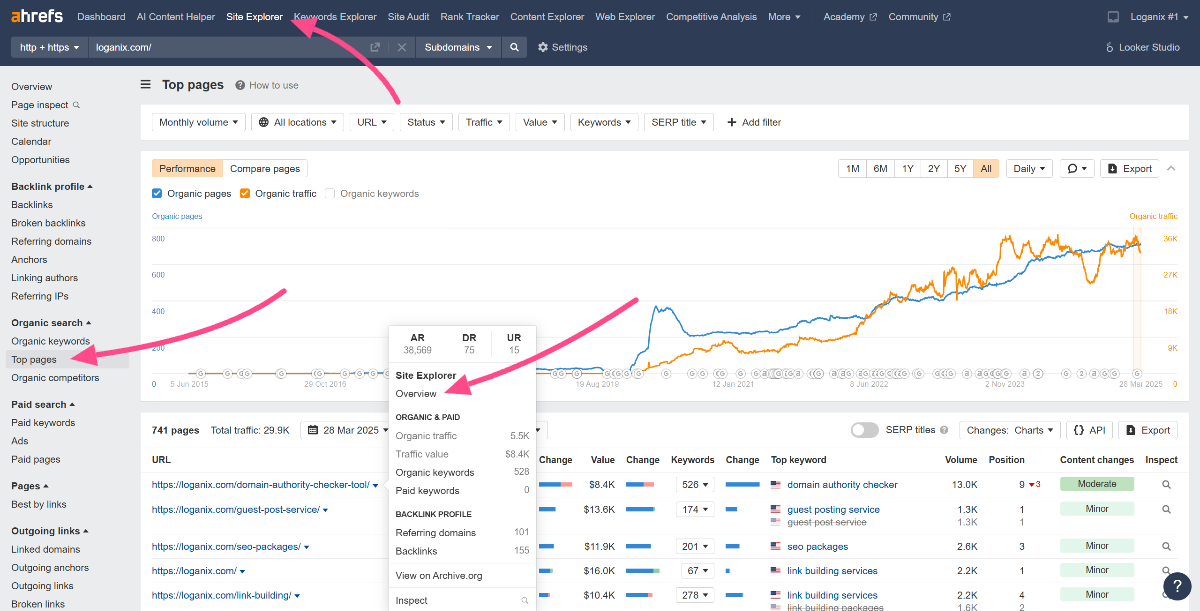Click the monitor icon near account name
This screenshot has height=611, width=1200.
tap(1114, 17)
